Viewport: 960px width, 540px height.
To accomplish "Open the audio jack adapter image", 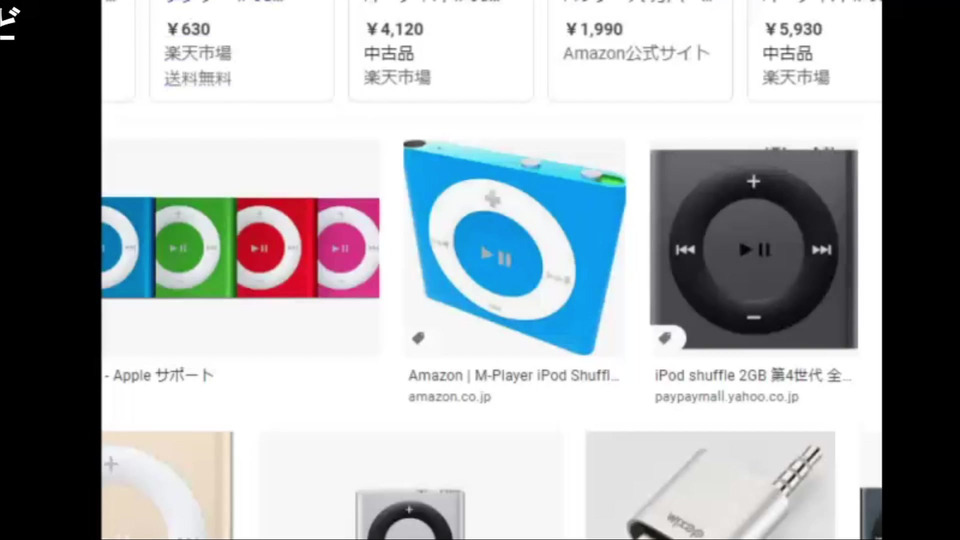I will [710, 486].
